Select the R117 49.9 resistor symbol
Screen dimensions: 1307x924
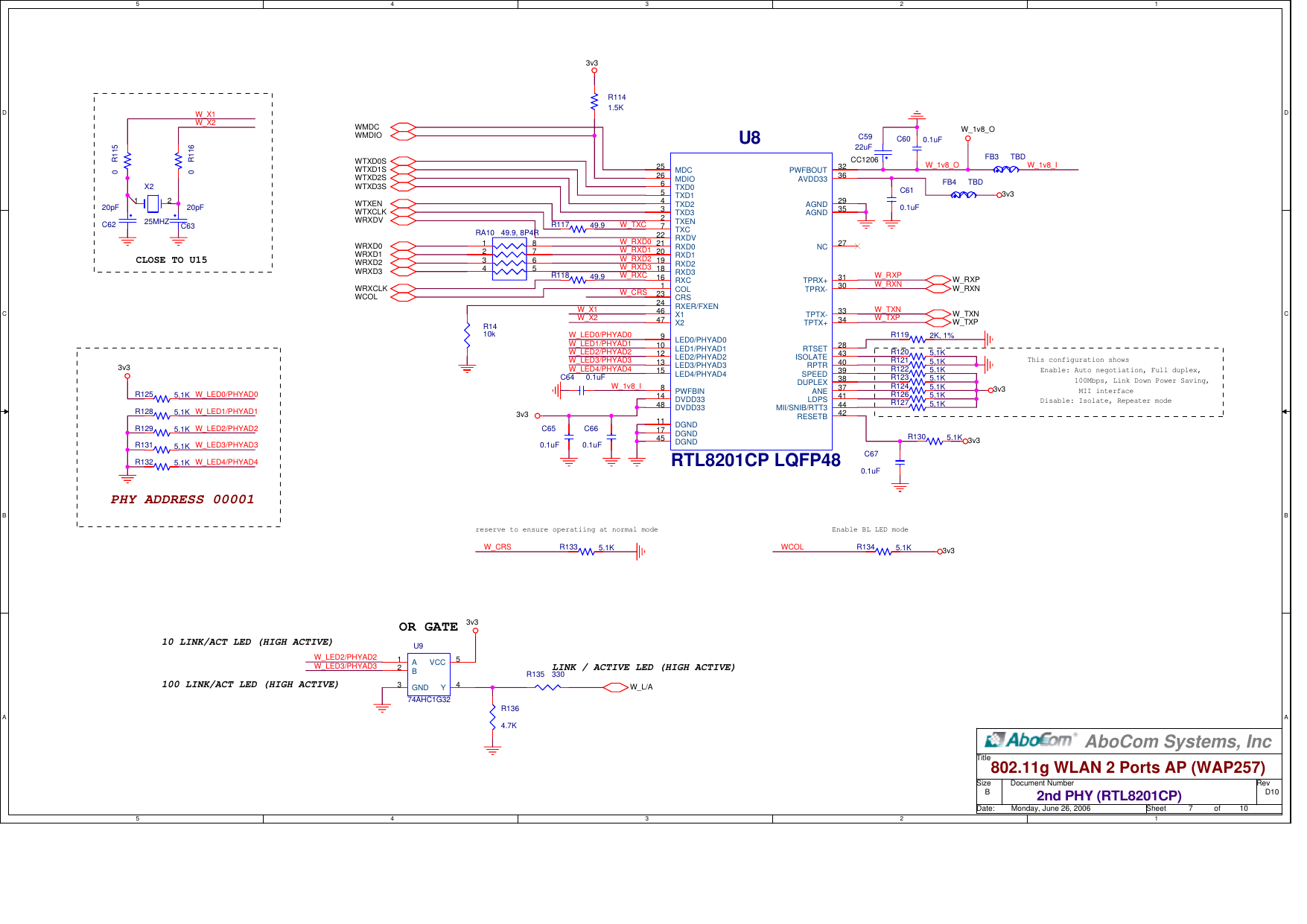[579, 229]
